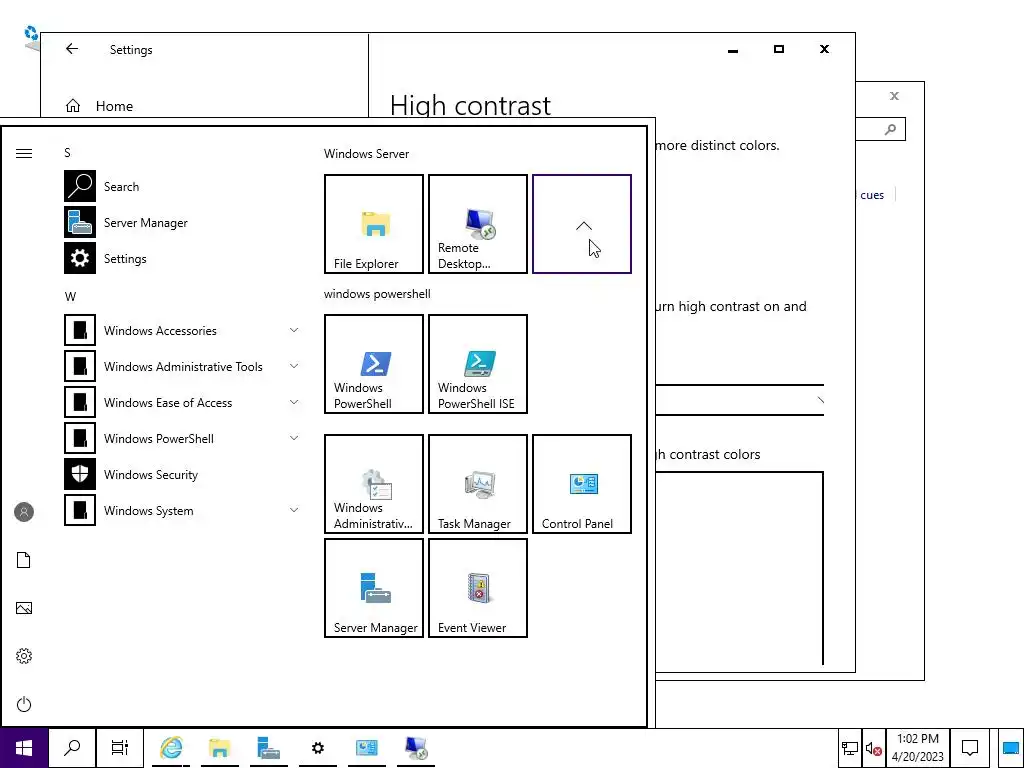This screenshot has width=1024, height=768.
Task: Switch to Remote Desktop on the taskbar
Action: (415, 748)
